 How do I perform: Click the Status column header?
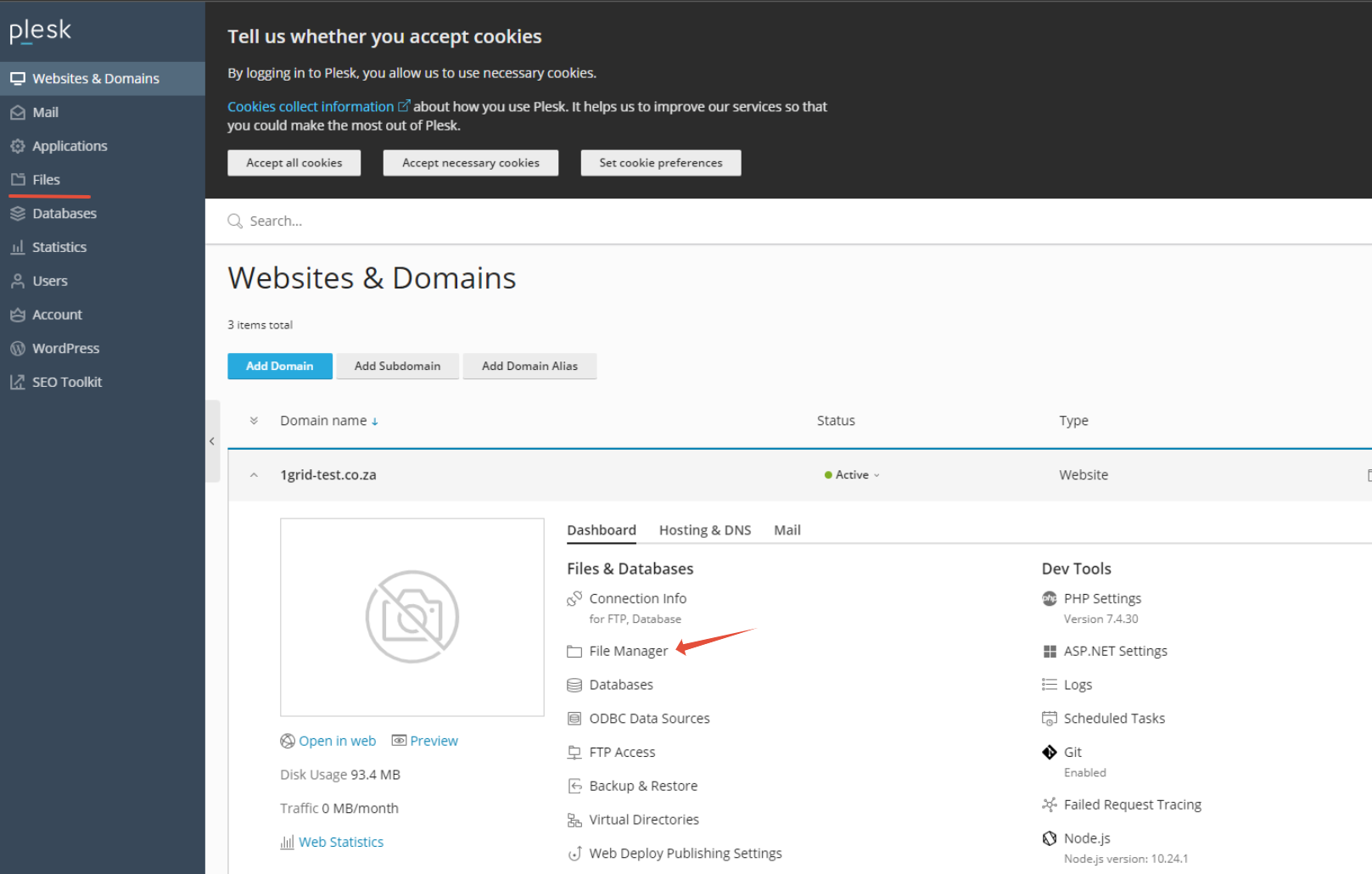[836, 421]
